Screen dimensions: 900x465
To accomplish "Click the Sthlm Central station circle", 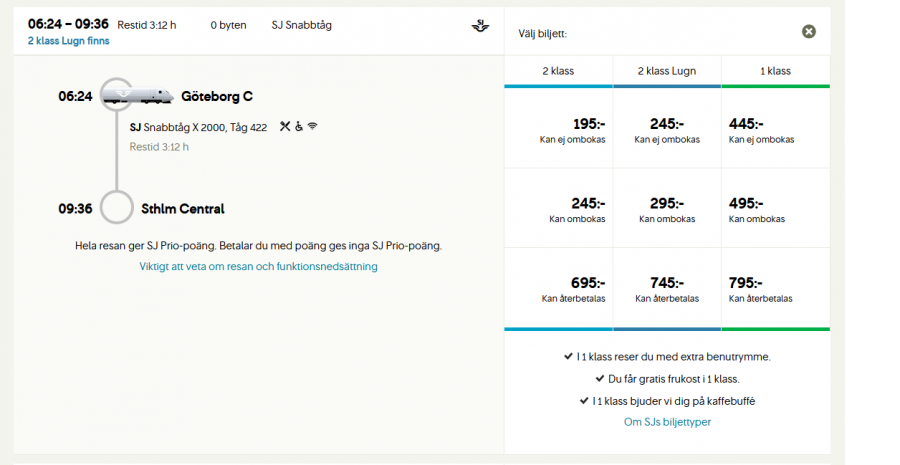I will (117, 209).
